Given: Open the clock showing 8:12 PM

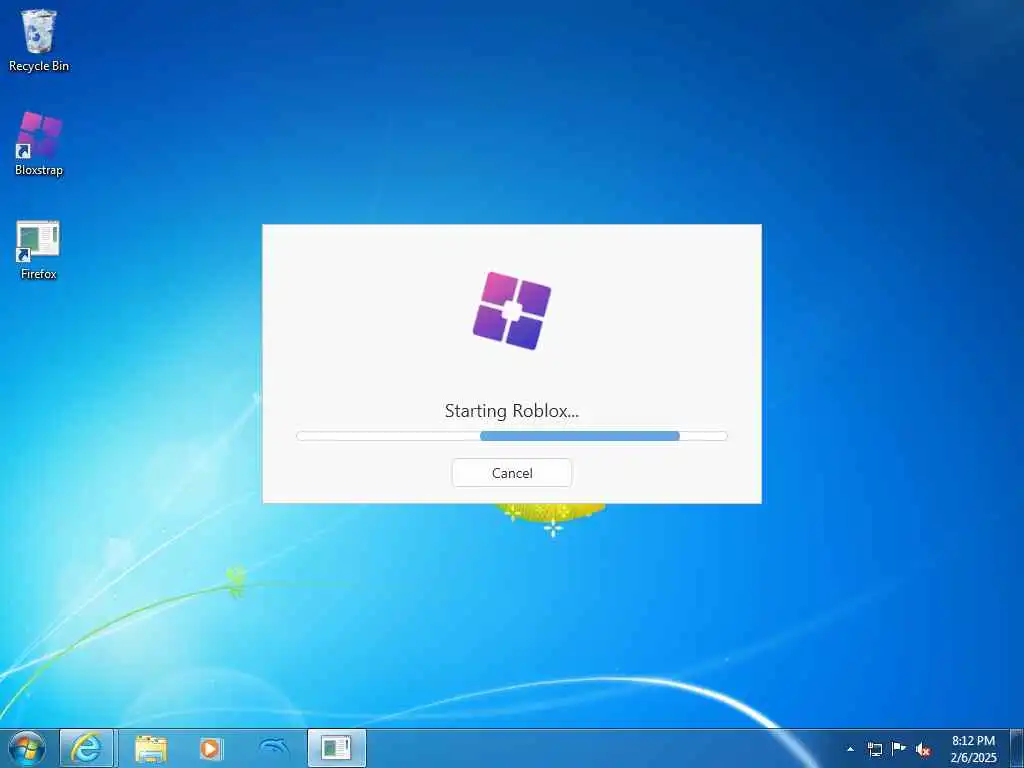Looking at the screenshot, I should click(x=973, y=749).
